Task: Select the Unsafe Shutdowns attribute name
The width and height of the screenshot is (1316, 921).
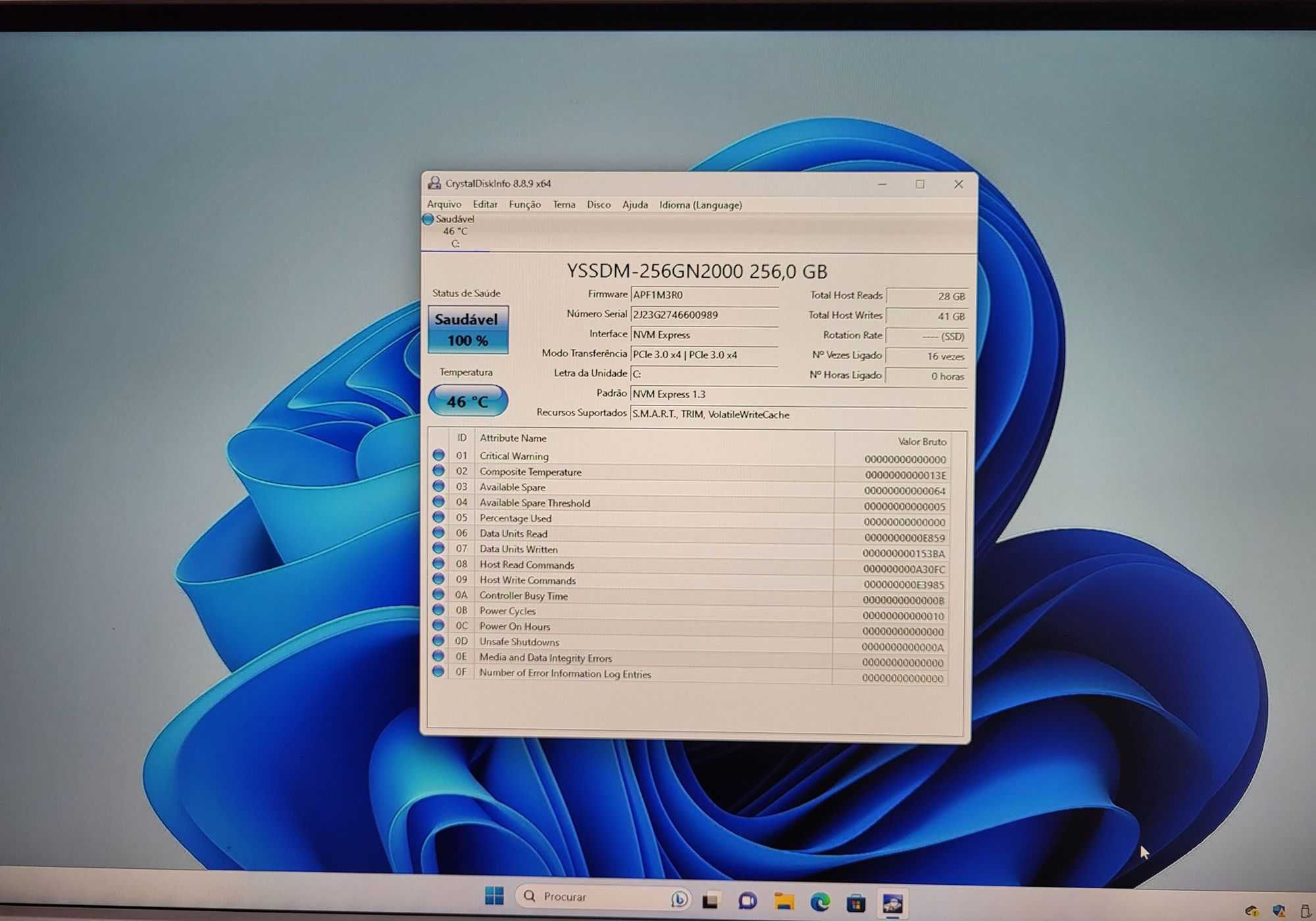Action: click(x=519, y=641)
